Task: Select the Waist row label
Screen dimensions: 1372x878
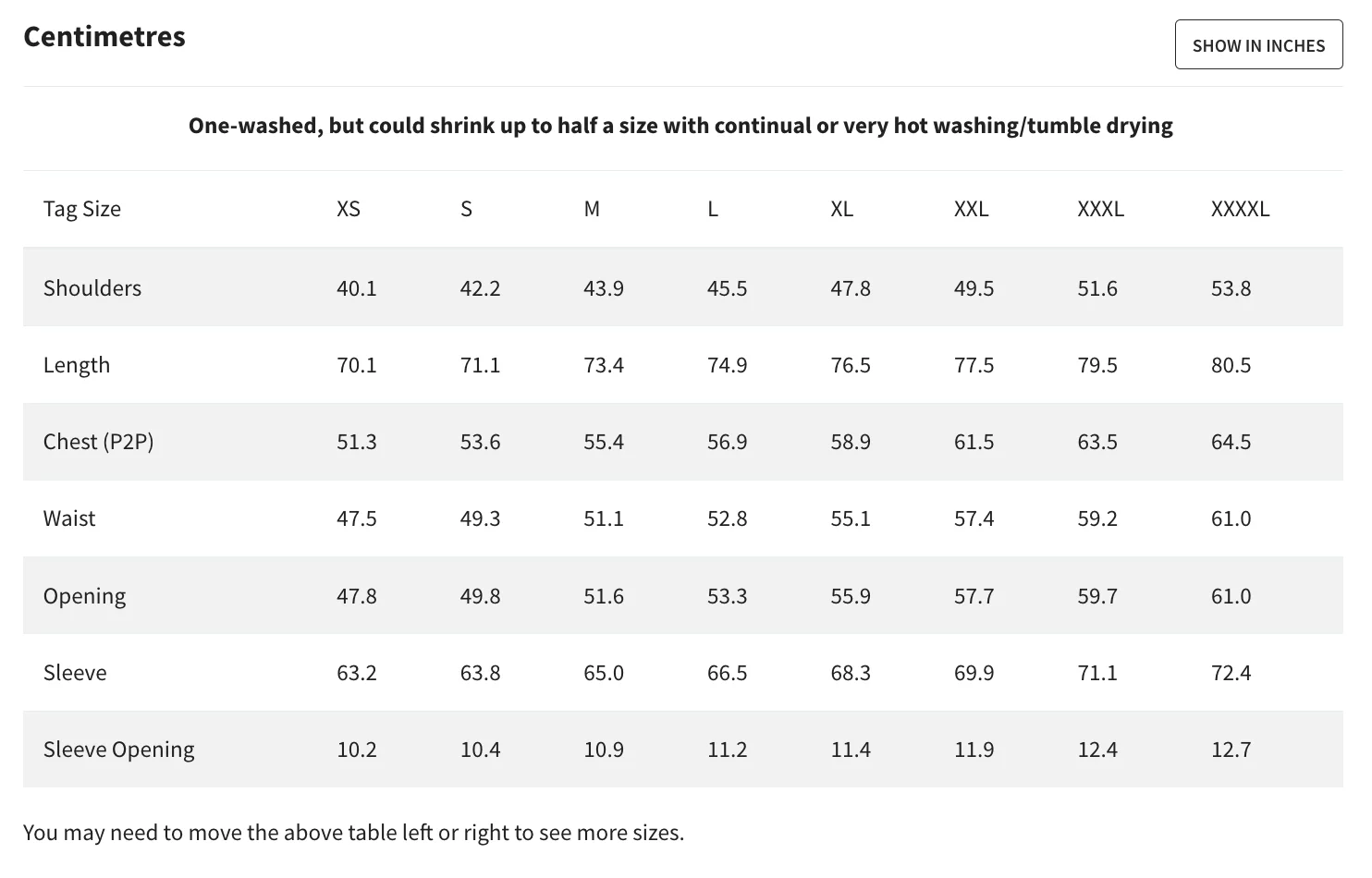Action: 69,518
